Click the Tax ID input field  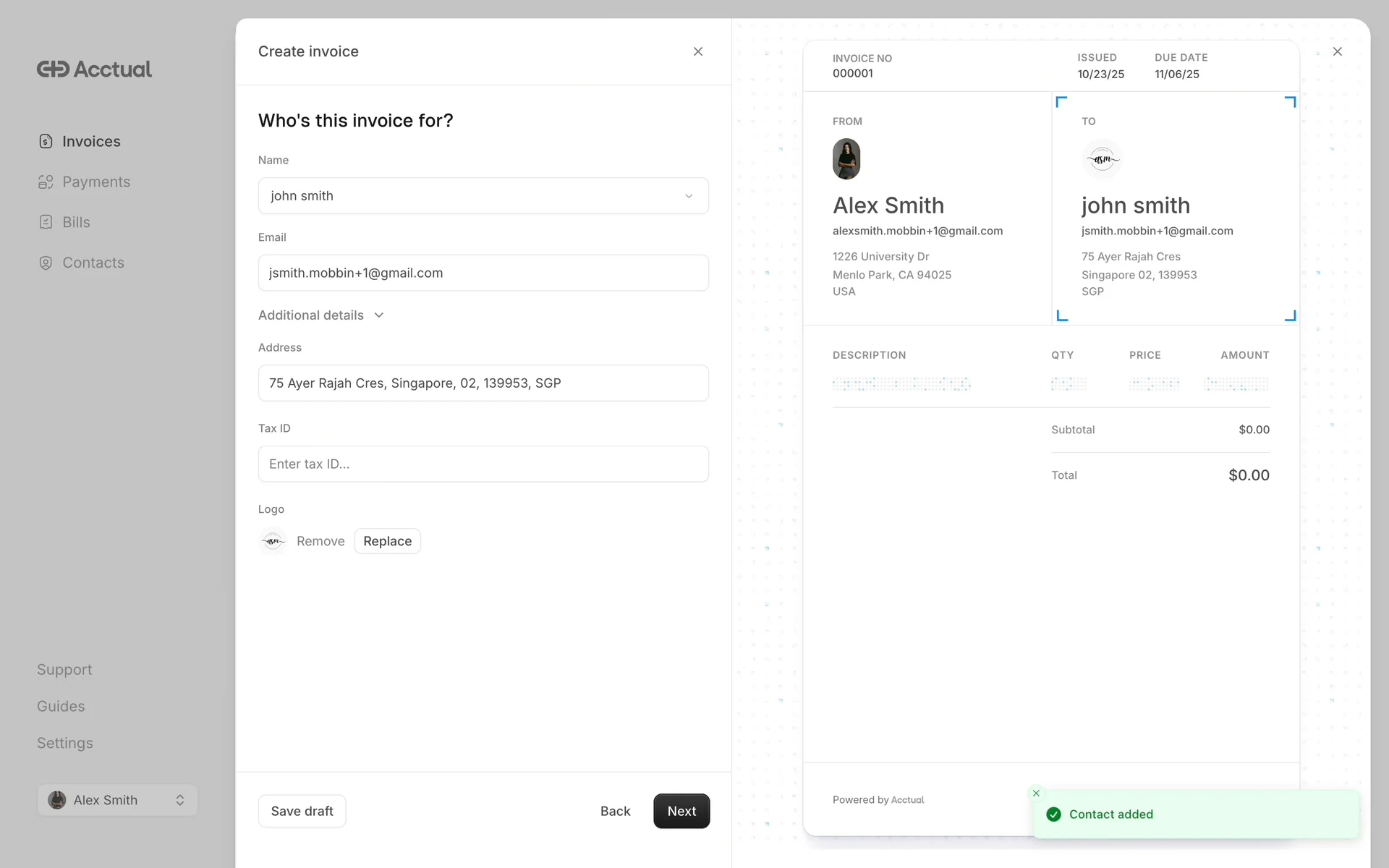483,464
